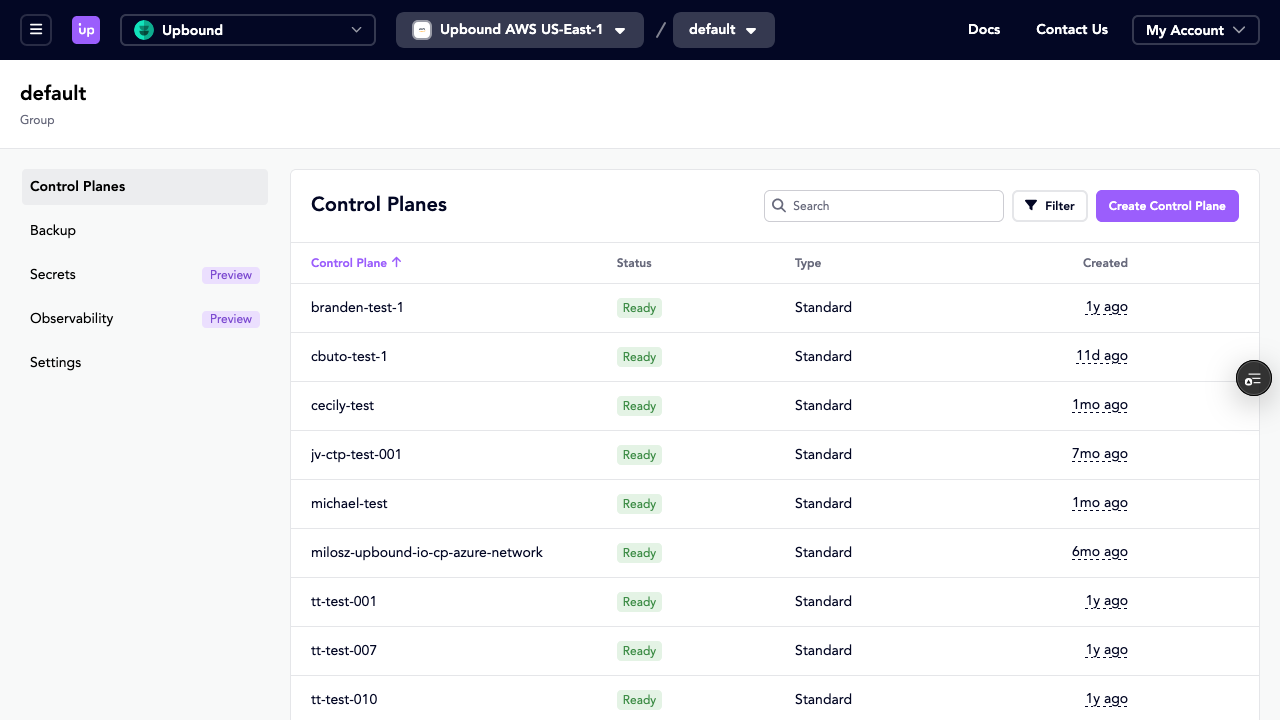Open the Settings section in the sidebar

(x=55, y=362)
